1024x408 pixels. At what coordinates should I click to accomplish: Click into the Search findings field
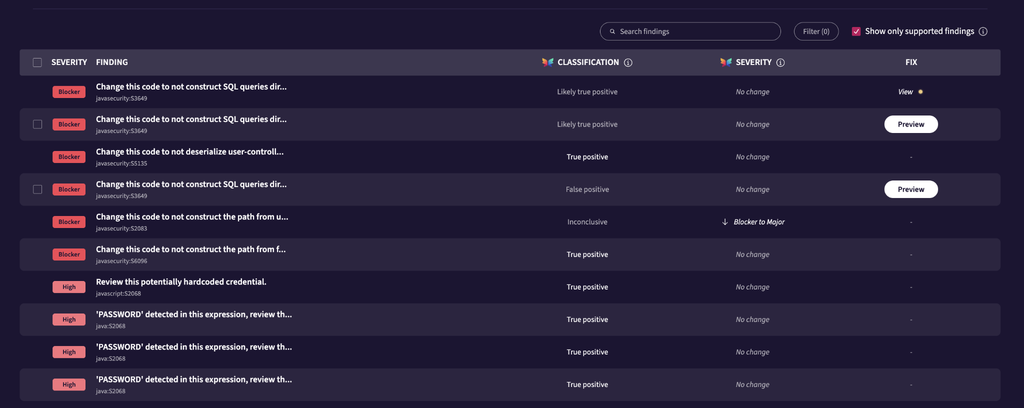pos(690,31)
